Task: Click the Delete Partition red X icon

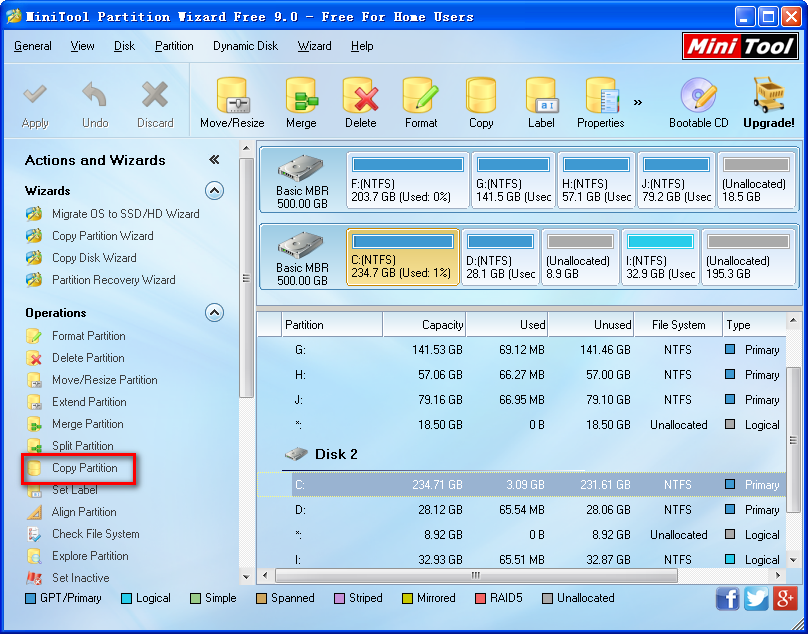Action: (34, 358)
